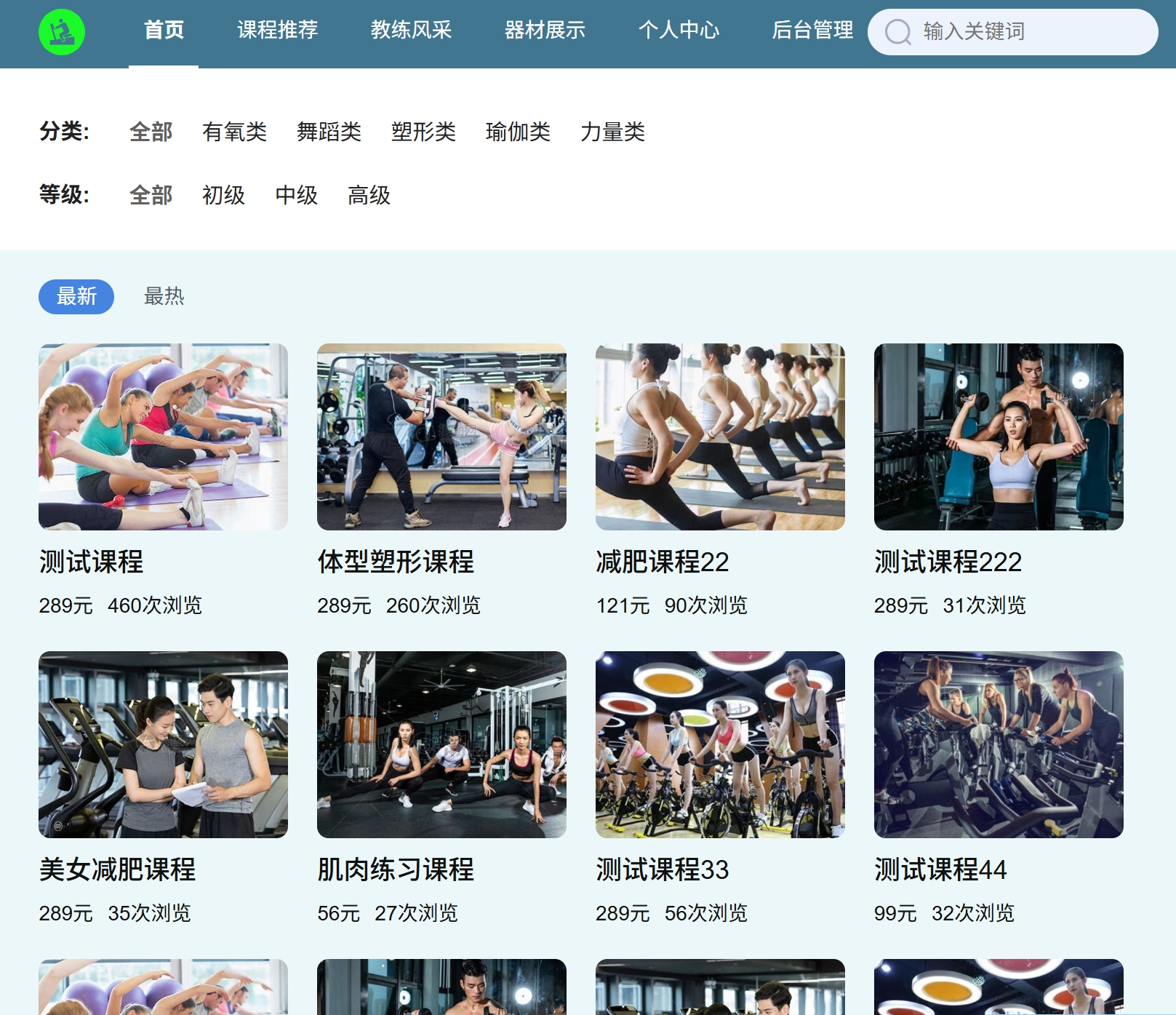Open the 教练风采 page
The image size is (1176, 1015).
(x=411, y=31)
